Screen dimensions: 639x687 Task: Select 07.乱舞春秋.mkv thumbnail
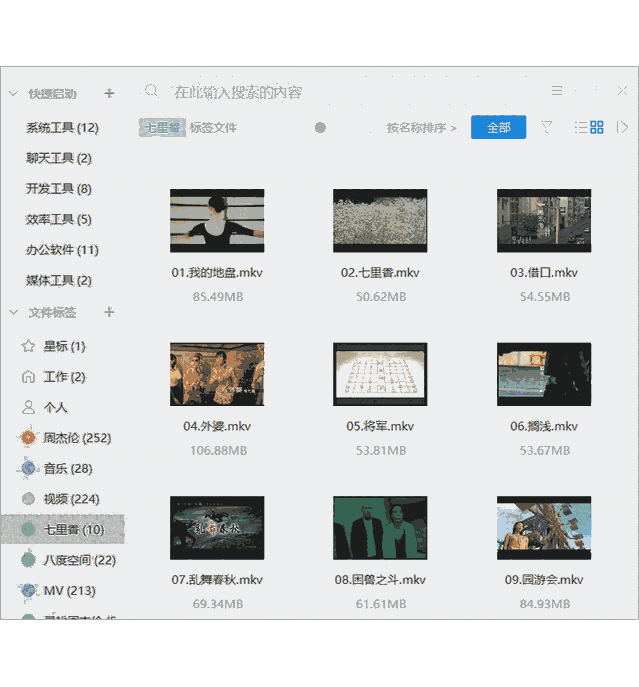pyautogui.click(x=217, y=528)
